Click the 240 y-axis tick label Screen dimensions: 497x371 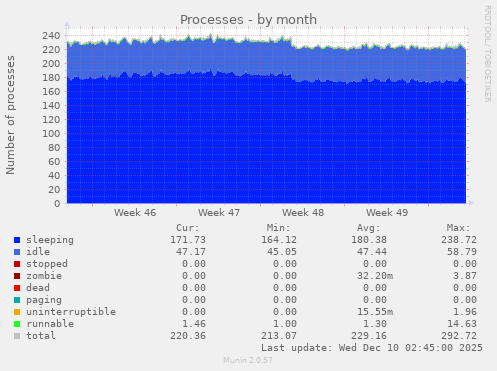[x=51, y=35]
